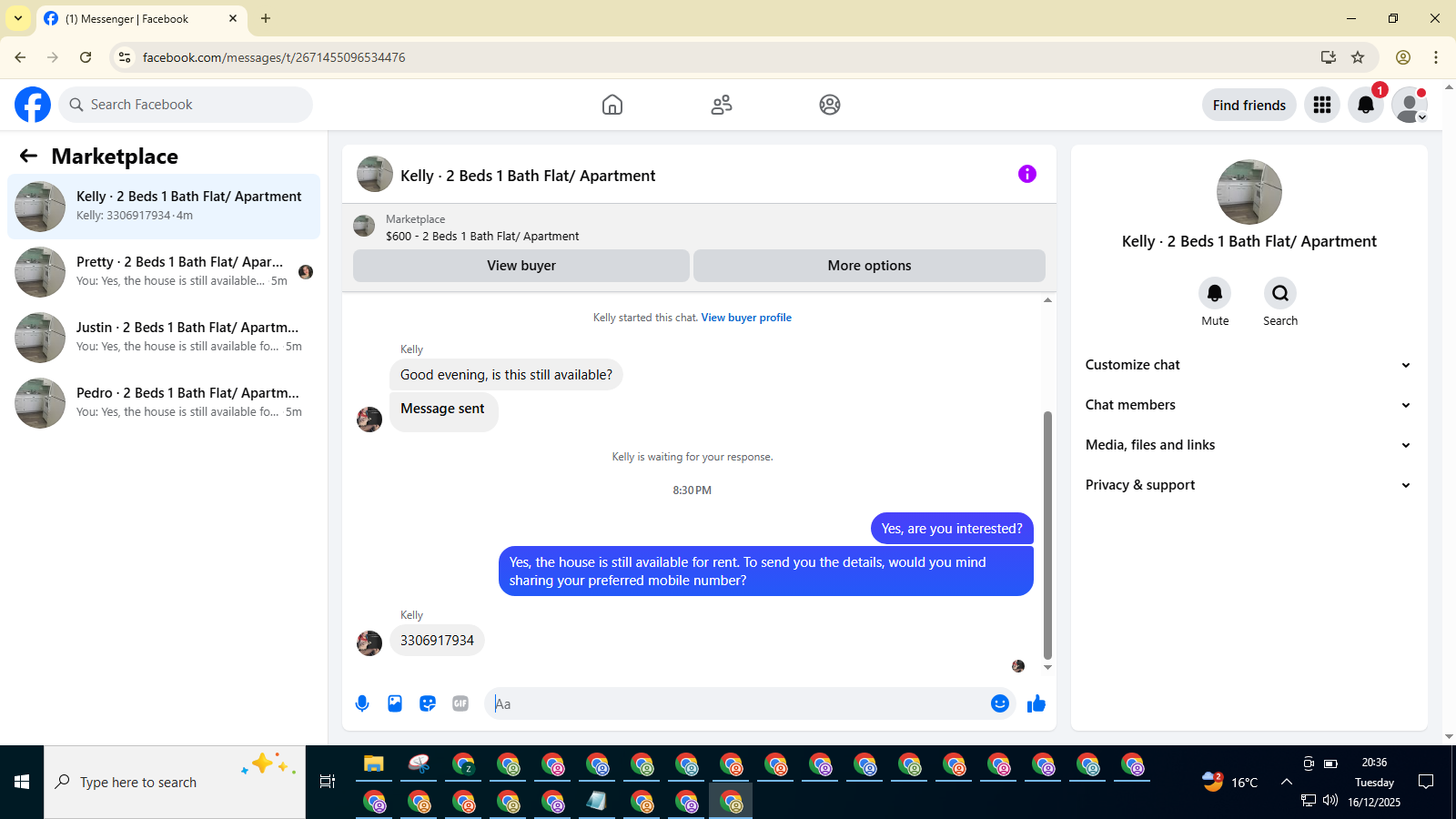Click 'Good evening, is this still available?' message
Image resolution: width=1456 pixels, height=819 pixels.
pyautogui.click(x=506, y=375)
